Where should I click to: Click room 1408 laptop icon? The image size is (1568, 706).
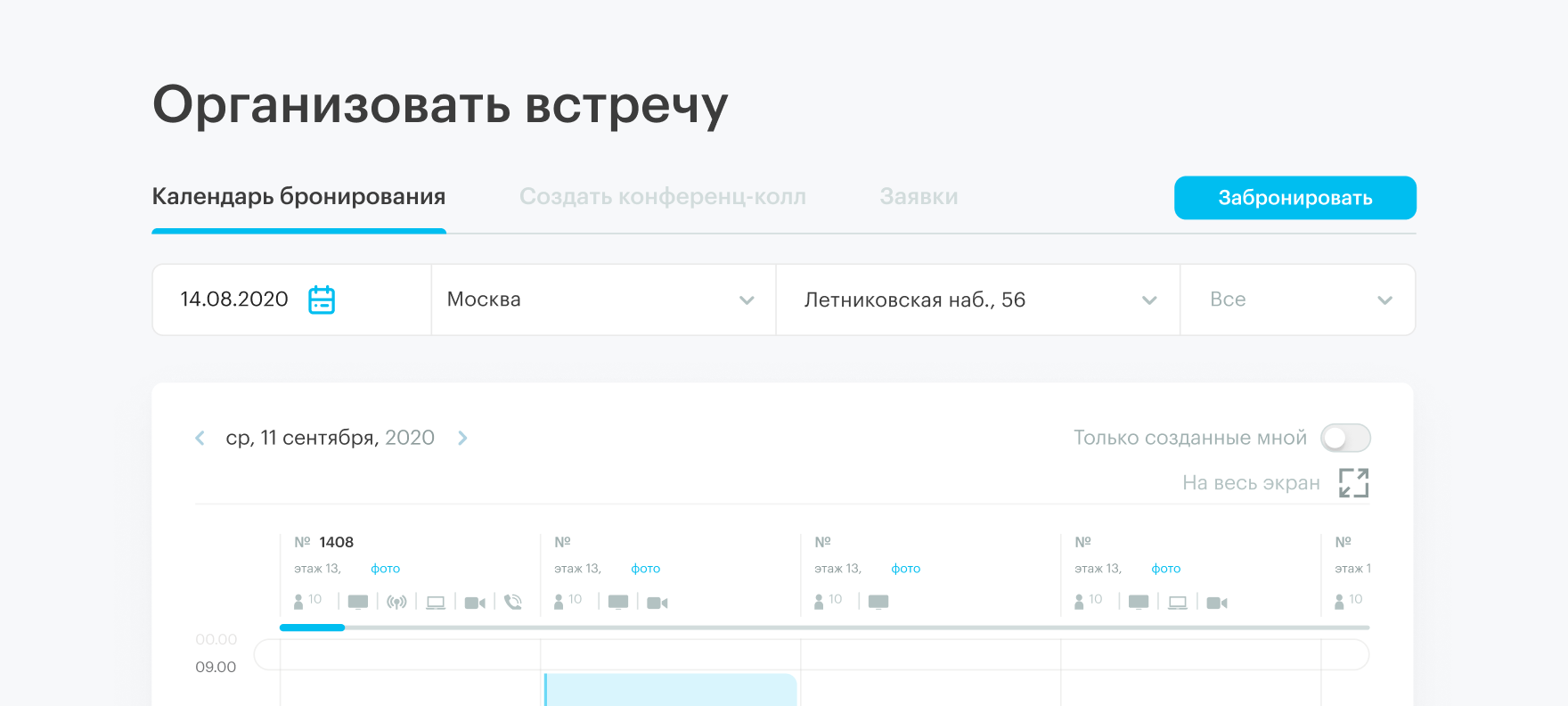[436, 603]
